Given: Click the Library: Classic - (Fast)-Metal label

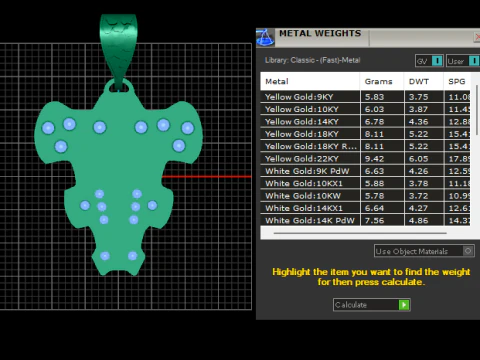Looking at the screenshot, I should point(312,60).
